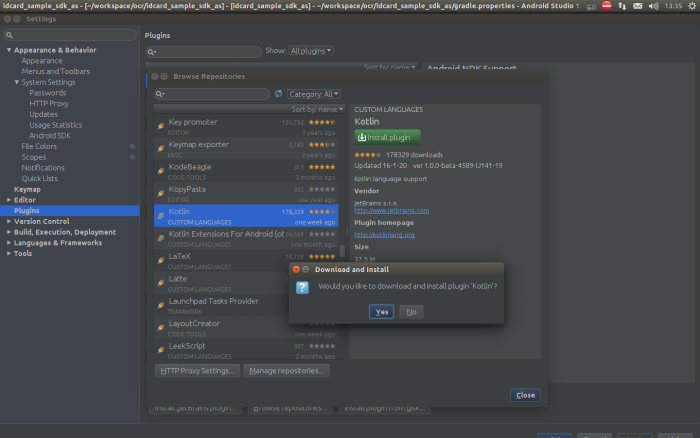Screen dimensions: 700x438
Task: Select the Kotlin plugin row
Action: click(x=246, y=216)
